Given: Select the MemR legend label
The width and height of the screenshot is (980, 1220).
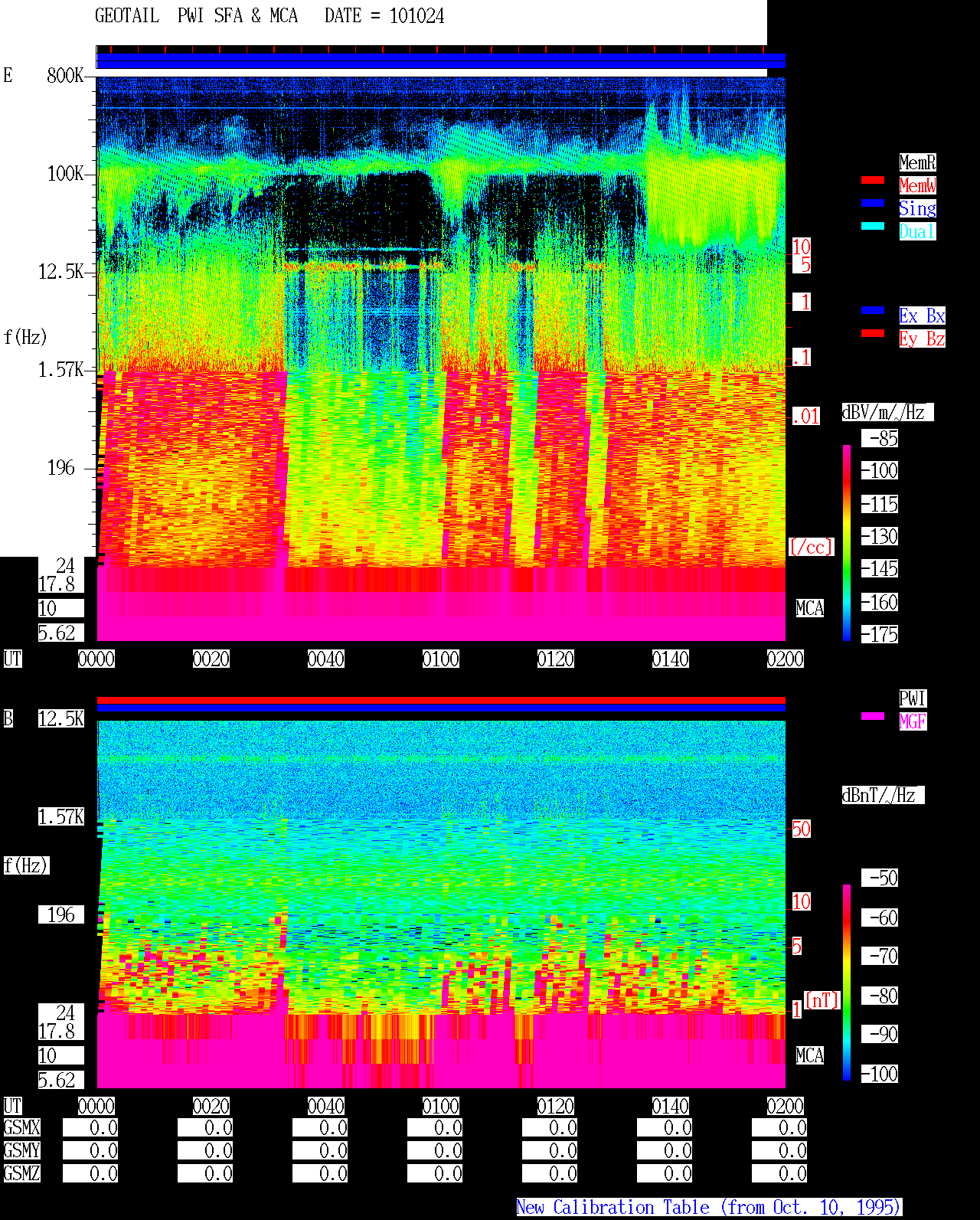Looking at the screenshot, I should (917, 162).
